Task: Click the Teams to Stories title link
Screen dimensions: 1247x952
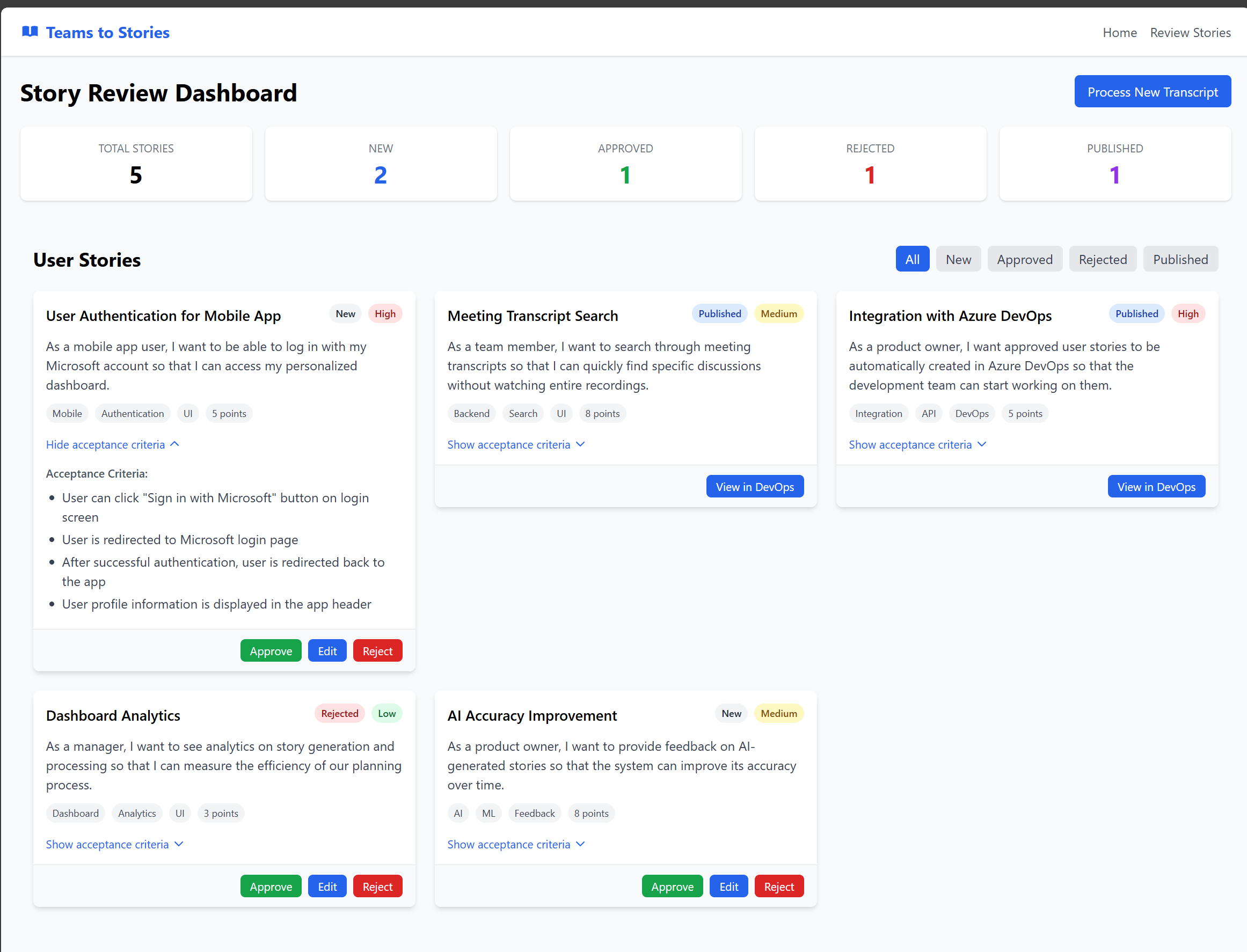Action: tap(108, 33)
